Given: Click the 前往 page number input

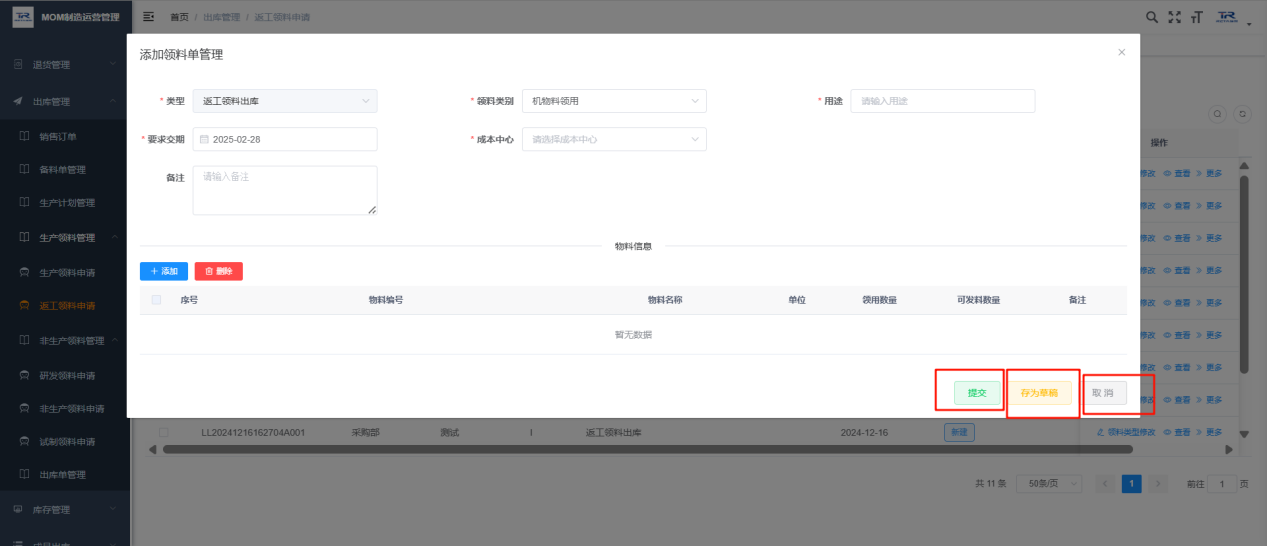Looking at the screenshot, I should [1222, 483].
